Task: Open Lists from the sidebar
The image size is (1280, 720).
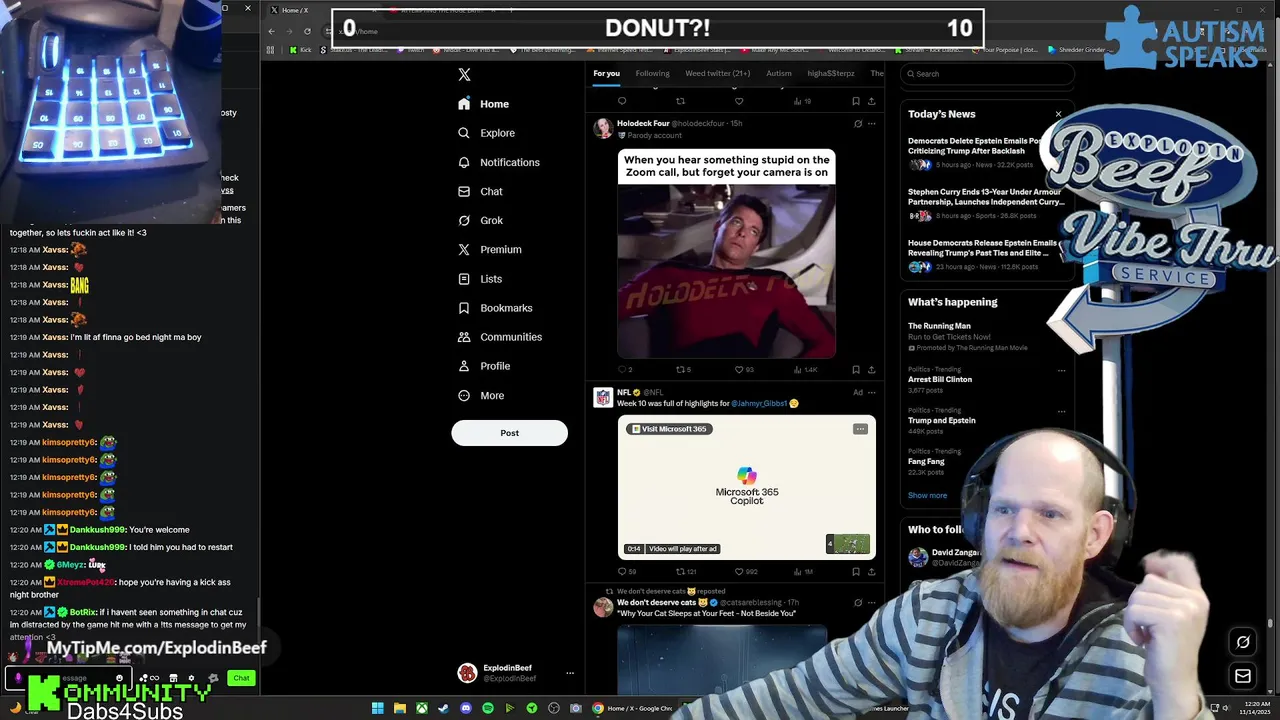Action: (x=480, y=279)
